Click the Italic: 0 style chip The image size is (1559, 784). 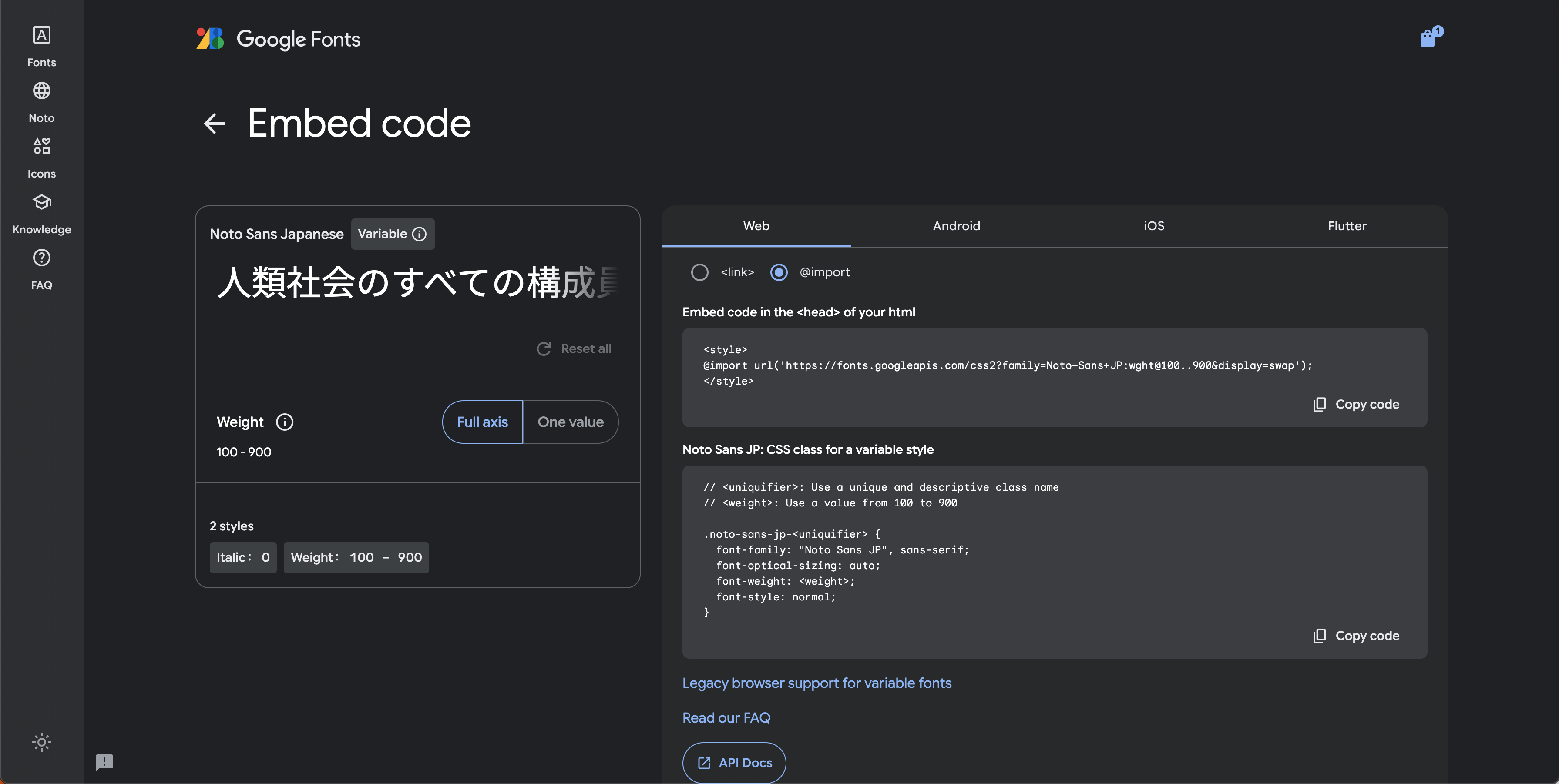[243, 557]
